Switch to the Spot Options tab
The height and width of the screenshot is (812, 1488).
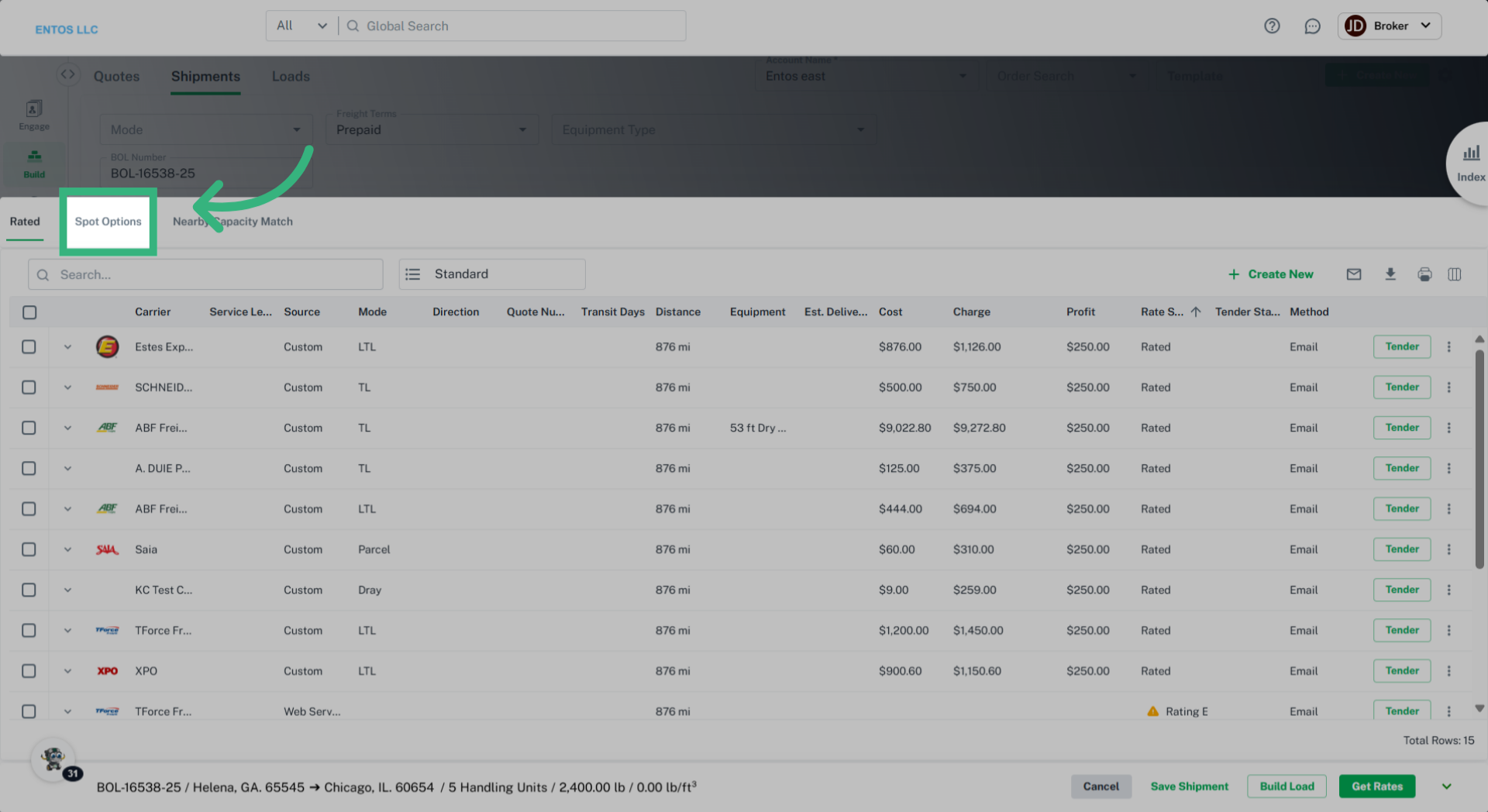click(x=108, y=222)
